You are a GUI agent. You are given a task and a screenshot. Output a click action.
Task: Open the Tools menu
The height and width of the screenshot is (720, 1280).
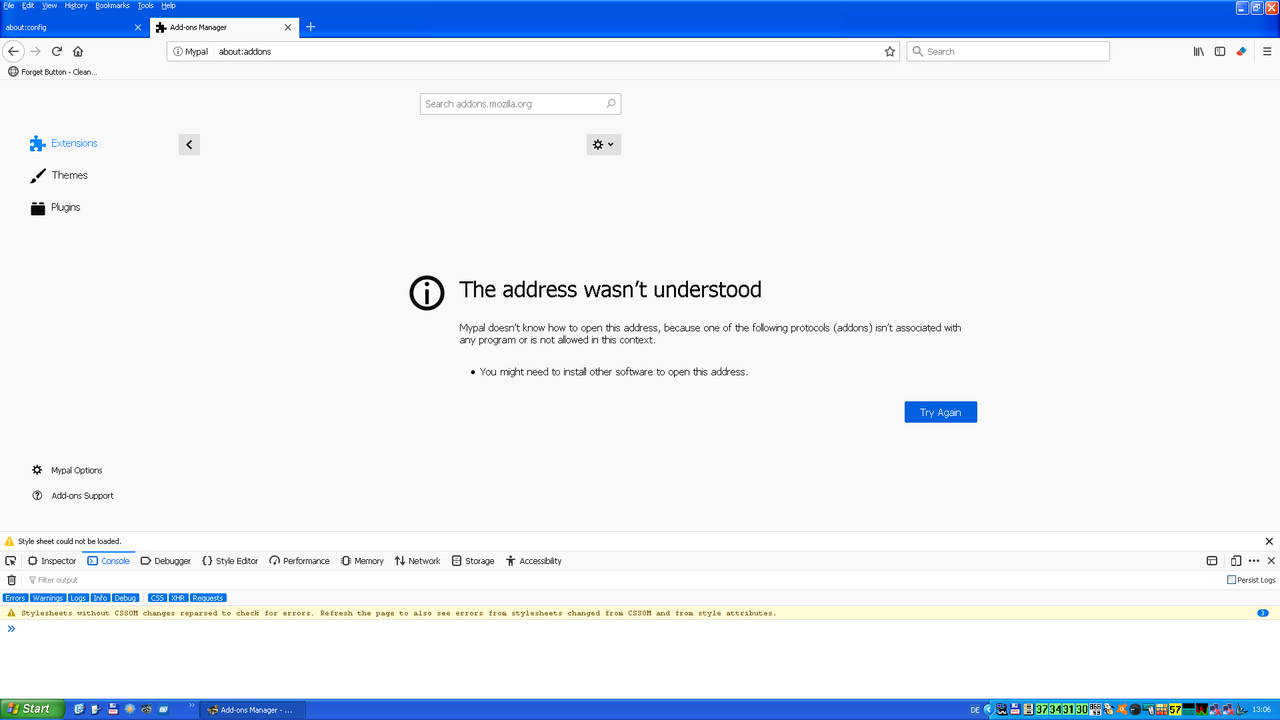coord(146,6)
